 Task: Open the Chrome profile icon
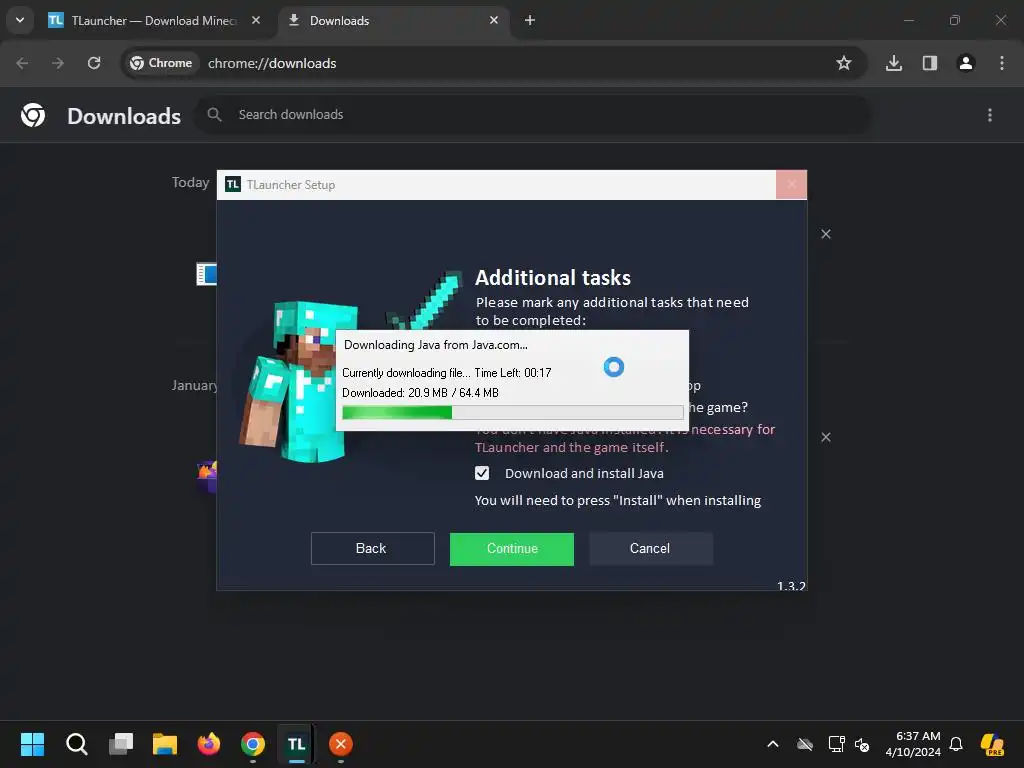pos(966,63)
